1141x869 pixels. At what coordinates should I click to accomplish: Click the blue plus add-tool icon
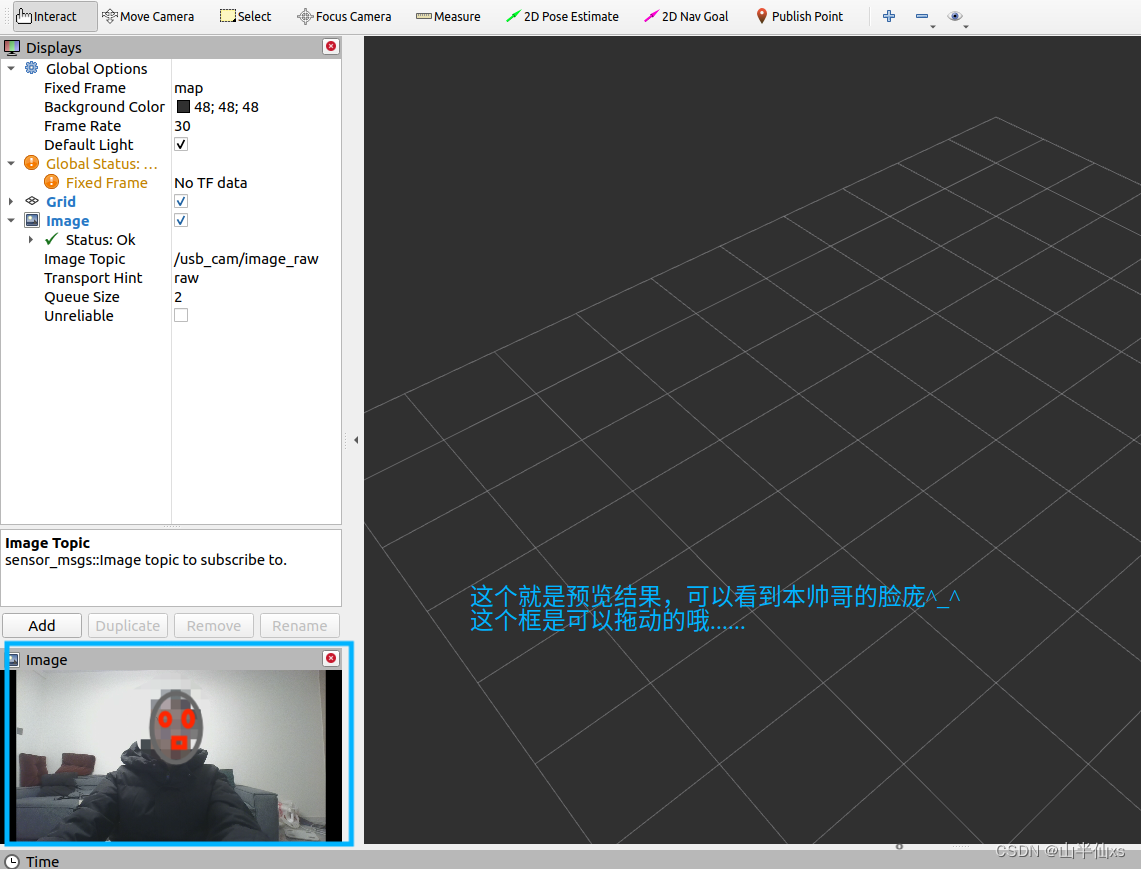tap(888, 16)
